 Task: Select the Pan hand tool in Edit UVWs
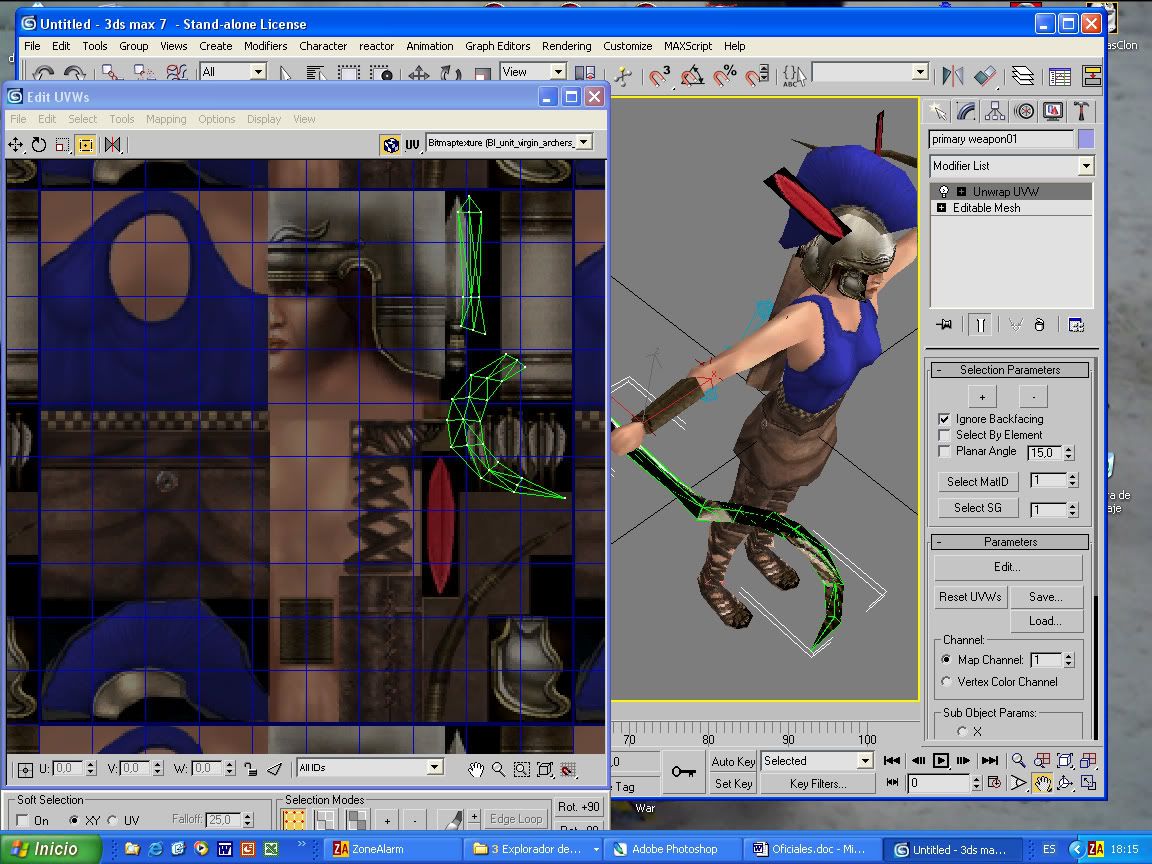476,769
